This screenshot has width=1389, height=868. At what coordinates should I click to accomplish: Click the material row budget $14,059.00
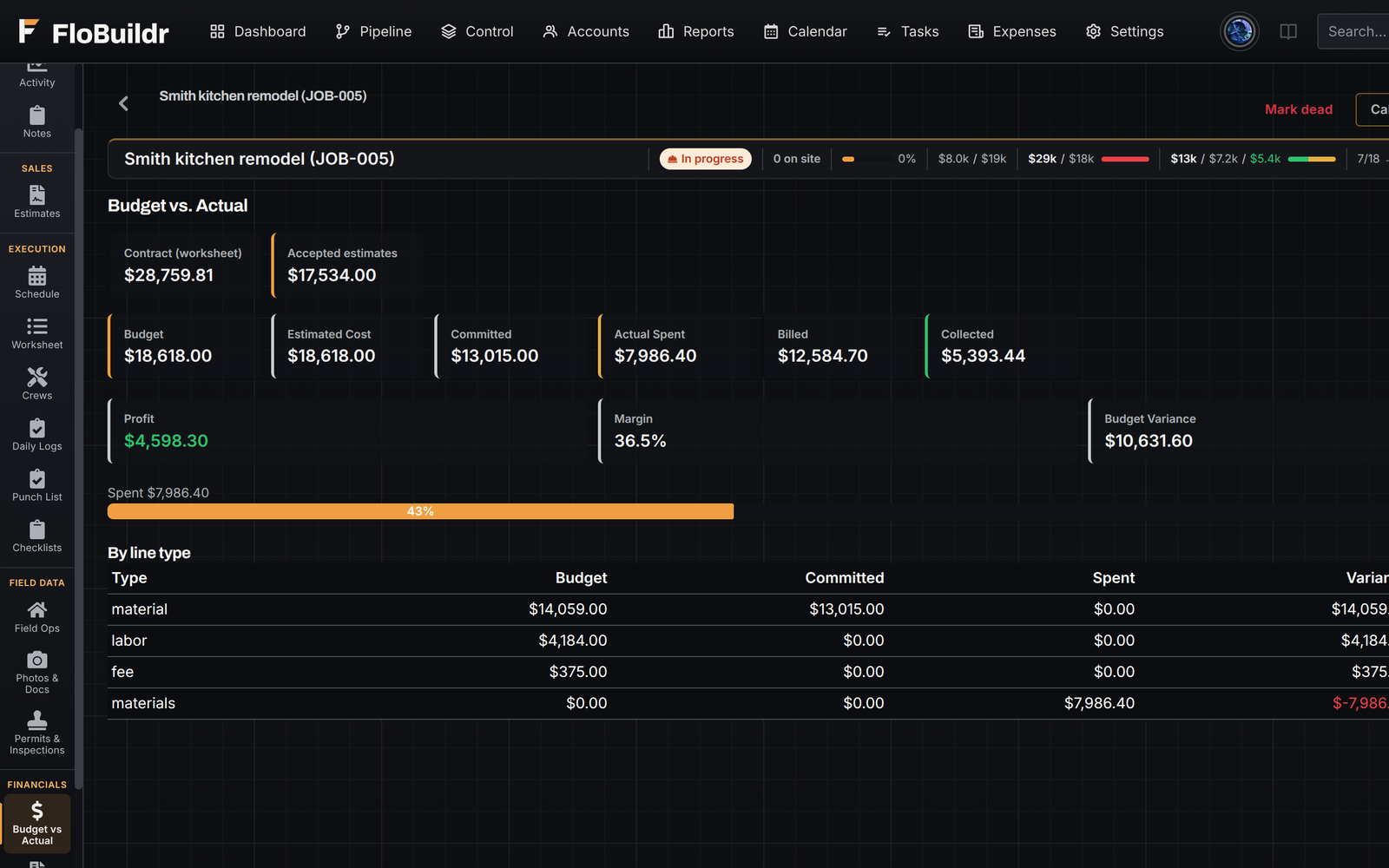[x=568, y=609]
